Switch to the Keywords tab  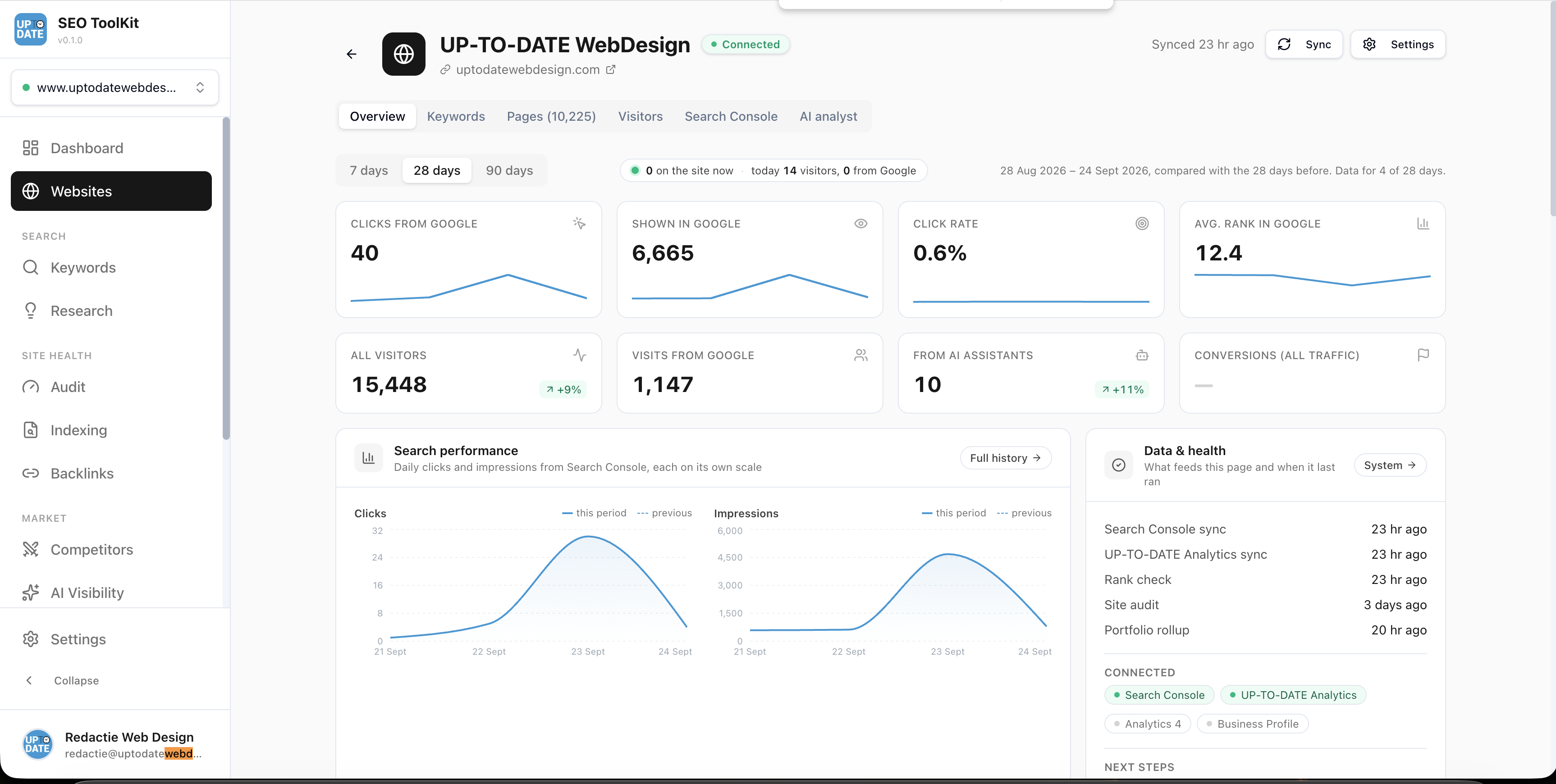click(455, 117)
